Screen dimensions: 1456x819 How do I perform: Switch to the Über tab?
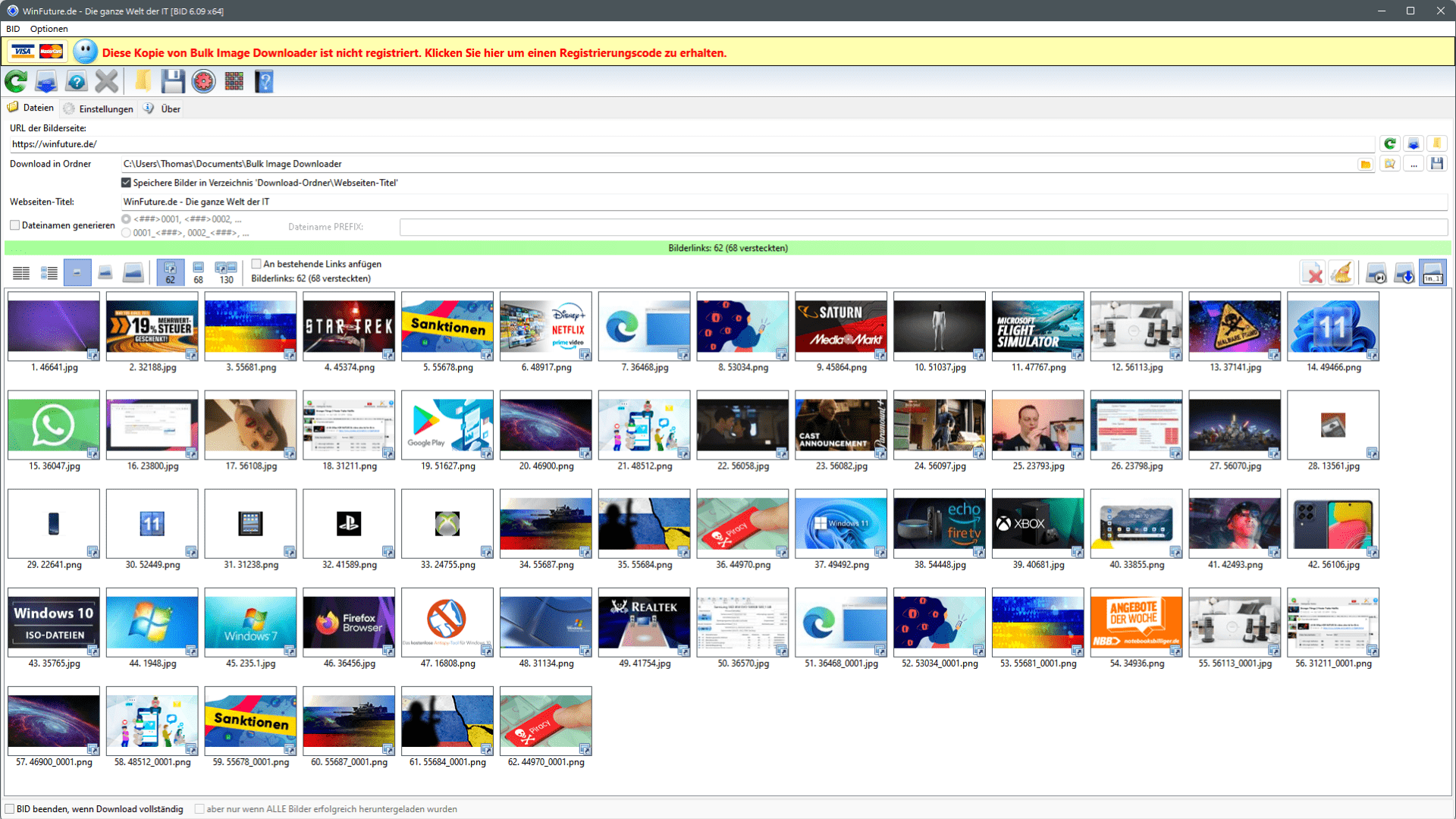(163, 108)
